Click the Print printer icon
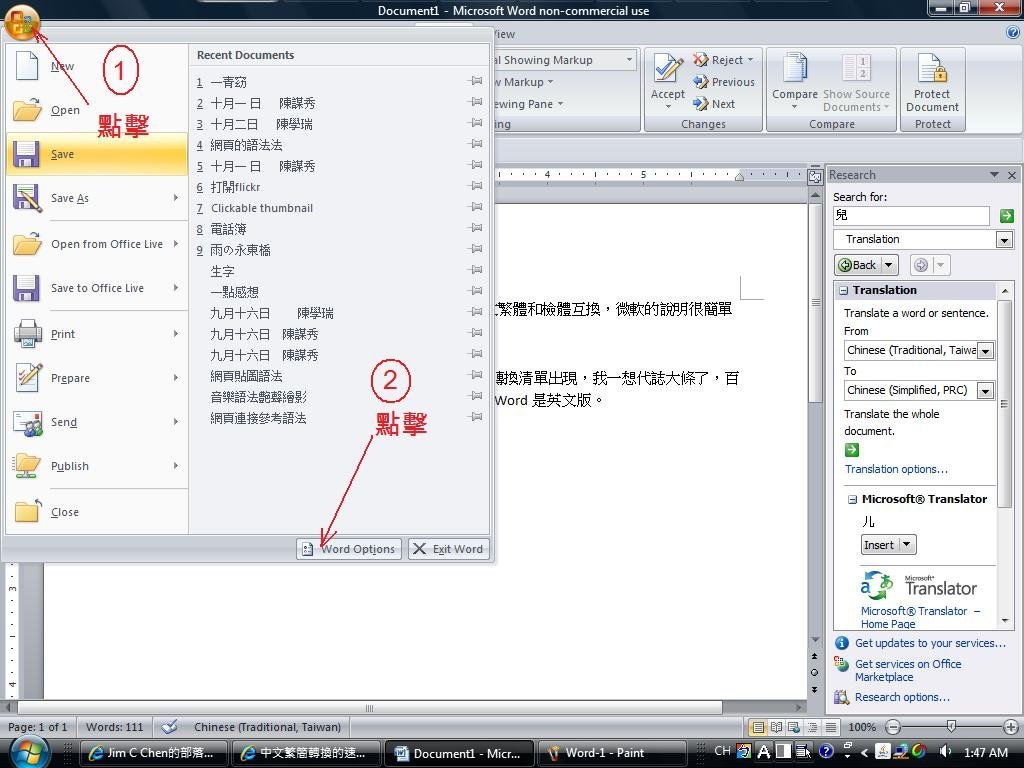The width and height of the screenshot is (1024, 768). 27,333
